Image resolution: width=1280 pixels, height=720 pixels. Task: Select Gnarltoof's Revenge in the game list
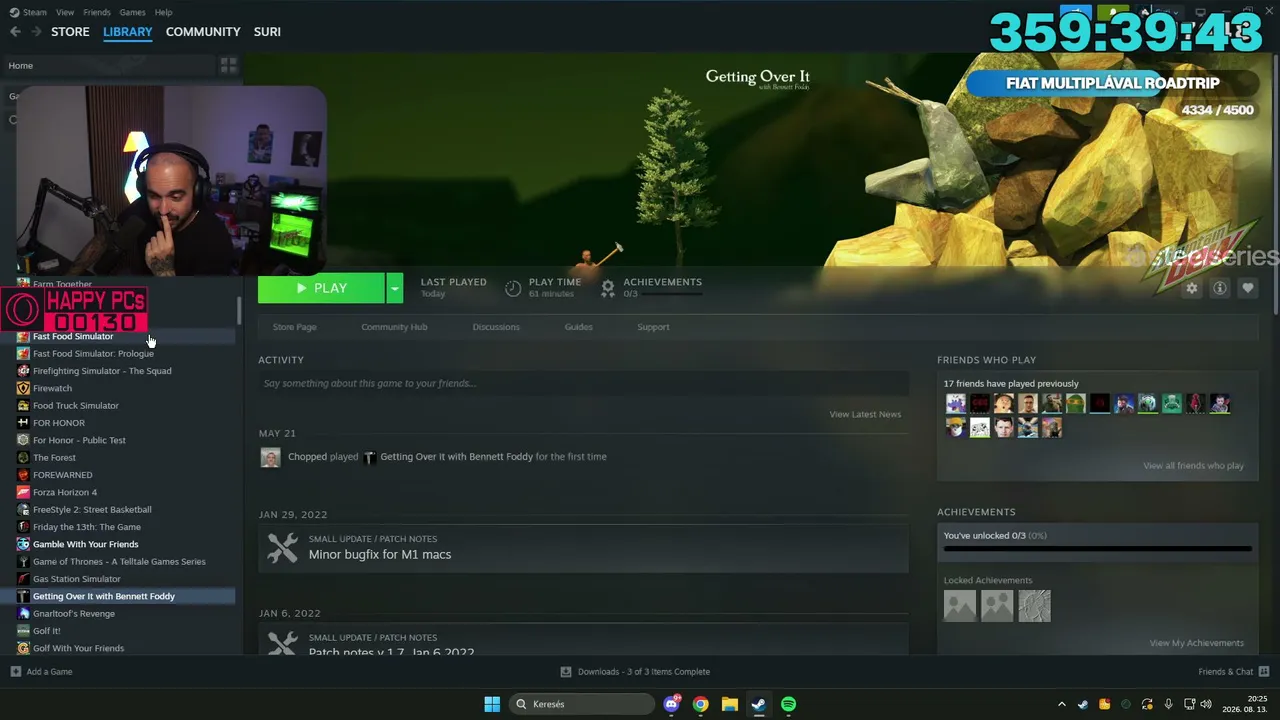click(74, 614)
